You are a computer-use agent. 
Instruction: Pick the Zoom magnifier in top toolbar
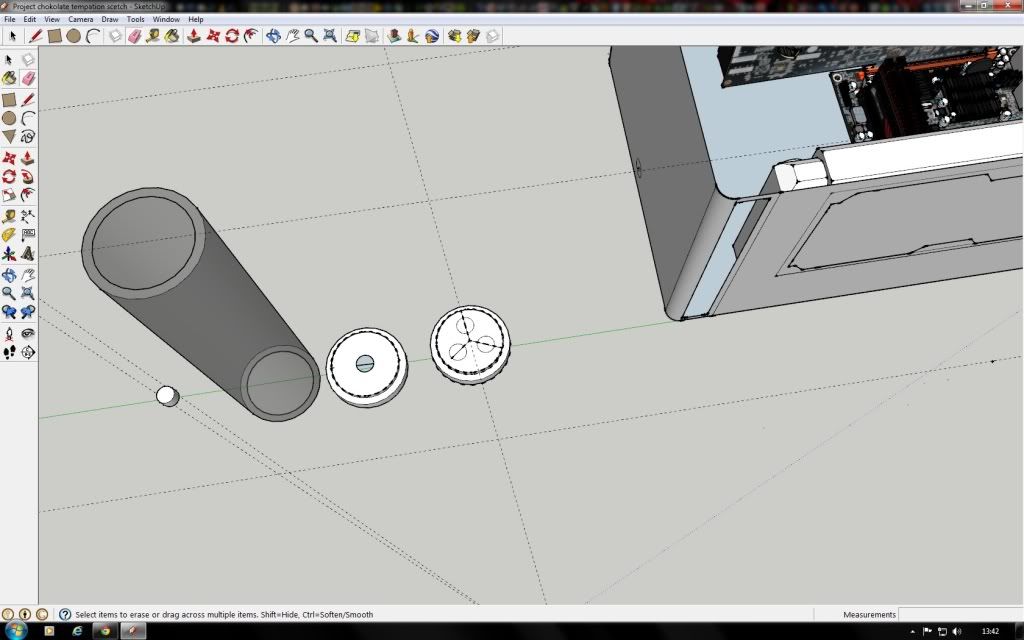311,36
